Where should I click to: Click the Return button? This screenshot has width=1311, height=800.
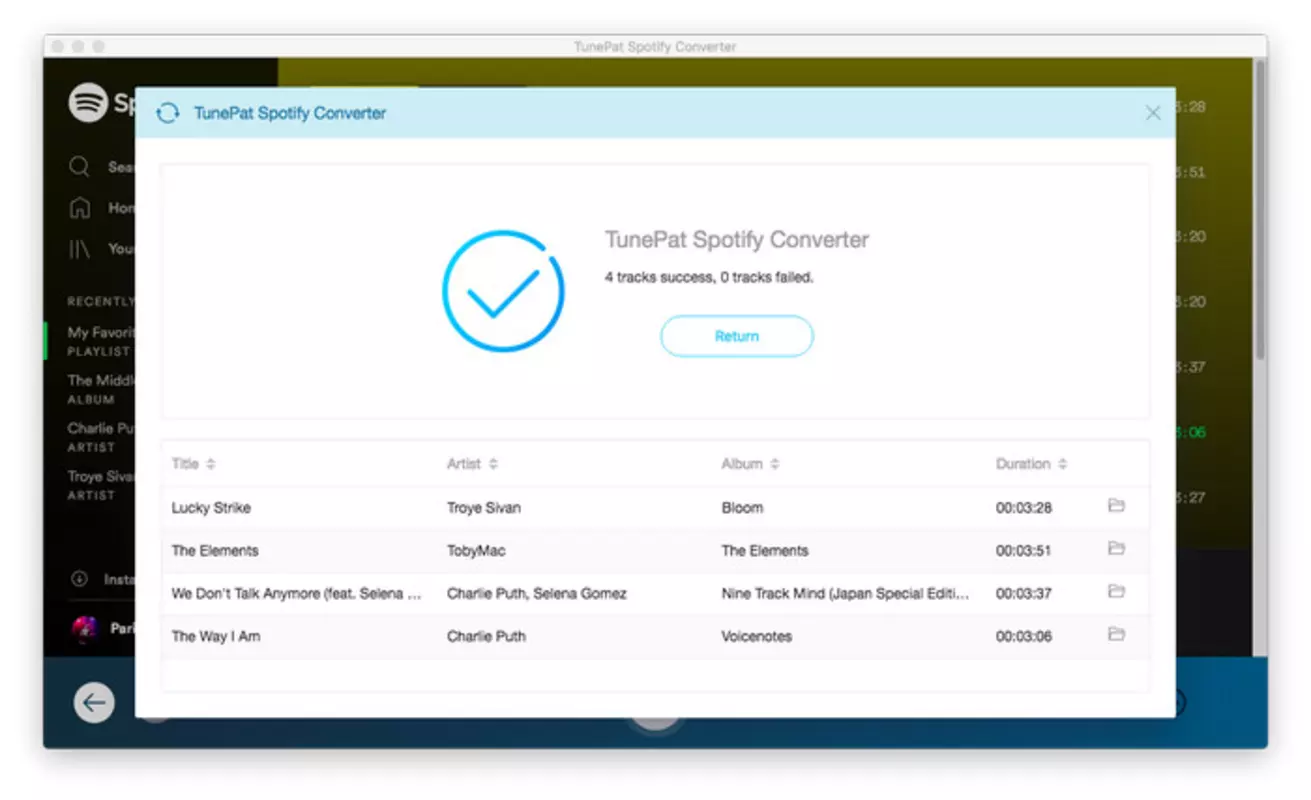click(x=737, y=336)
